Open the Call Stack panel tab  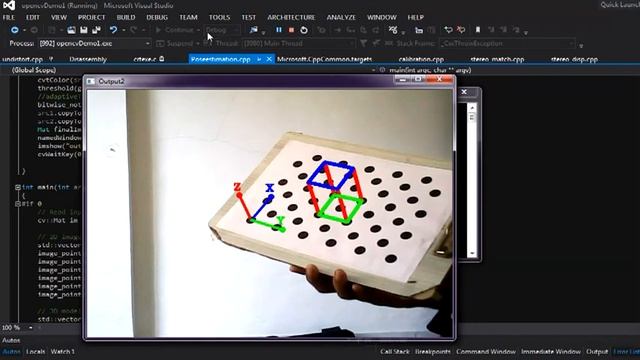395,351
